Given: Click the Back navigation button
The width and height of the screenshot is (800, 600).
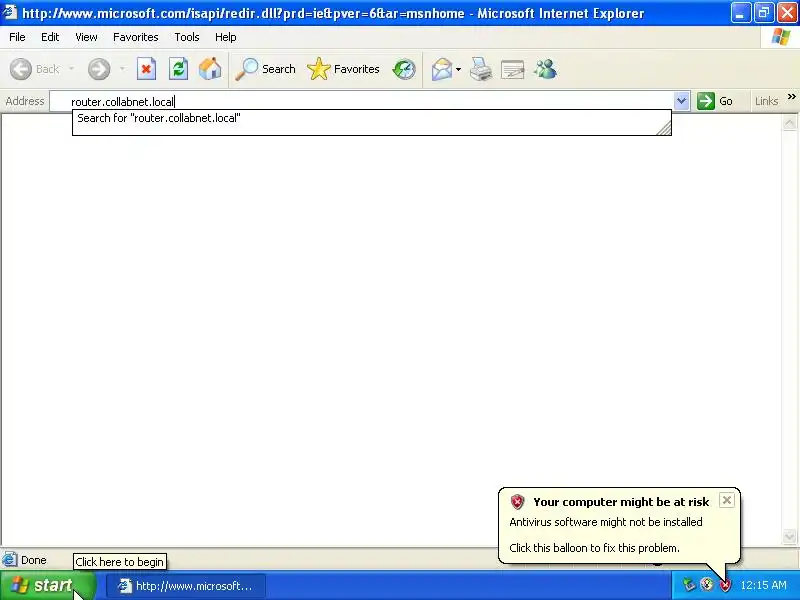Looking at the screenshot, I should tap(34, 69).
